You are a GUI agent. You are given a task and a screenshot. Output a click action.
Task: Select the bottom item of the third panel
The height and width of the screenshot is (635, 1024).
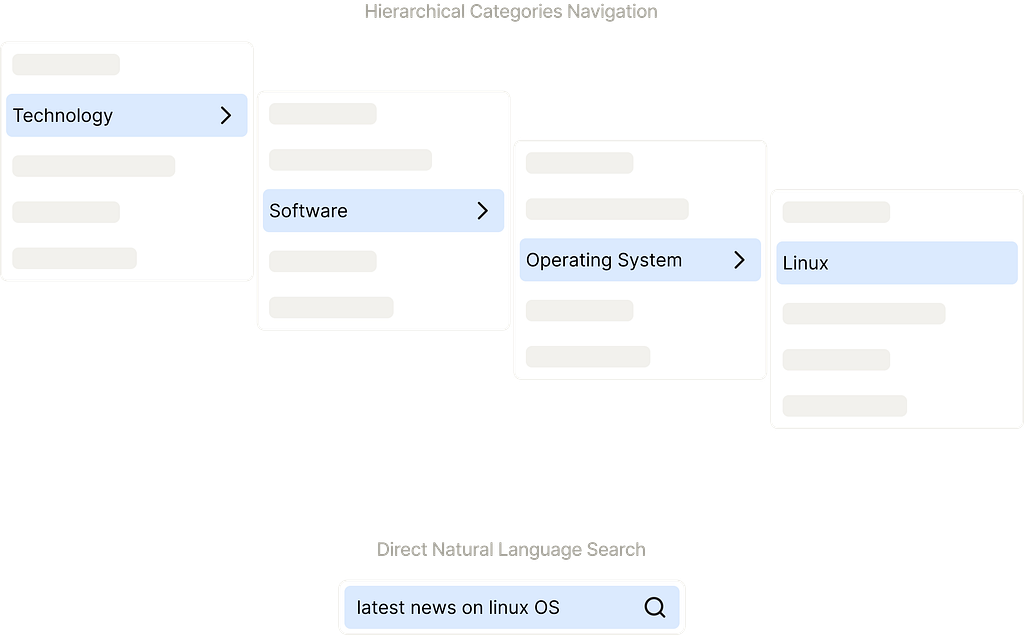pos(588,355)
